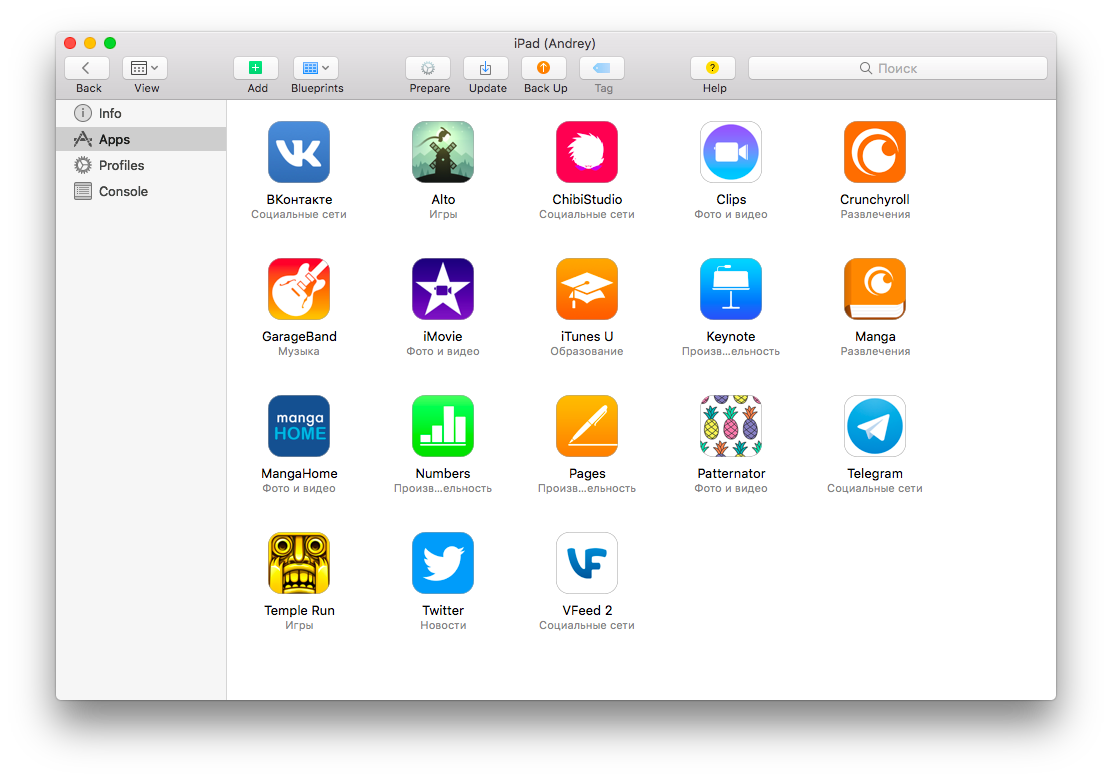Viewport: 1112px width, 780px height.
Task: Select the iTunes U app icon
Action: point(586,289)
